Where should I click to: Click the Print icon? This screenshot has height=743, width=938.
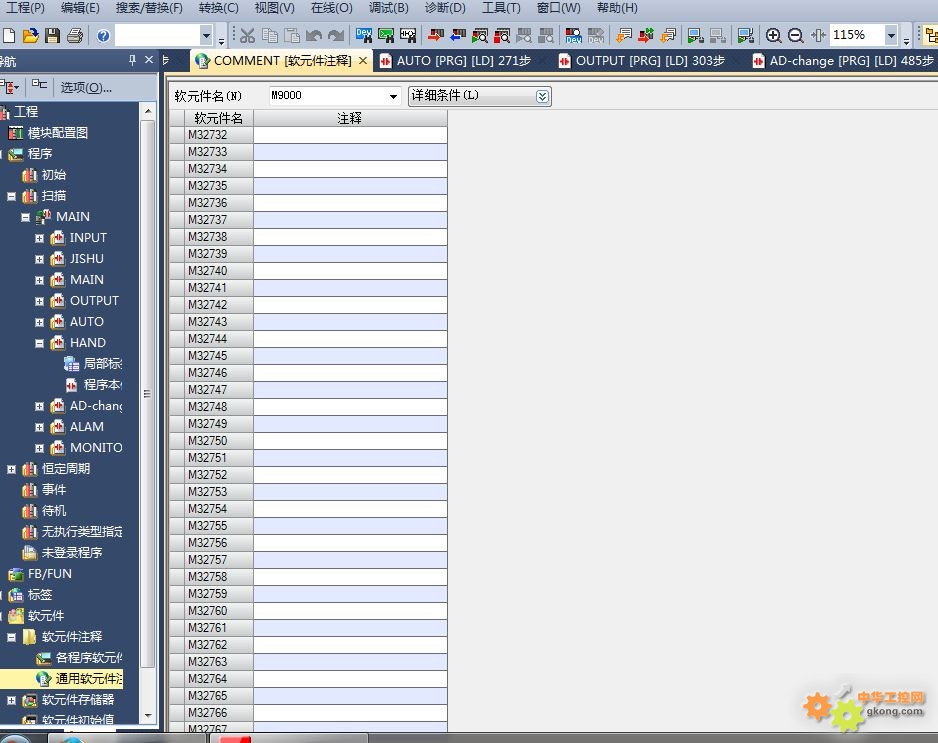point(75,35)
